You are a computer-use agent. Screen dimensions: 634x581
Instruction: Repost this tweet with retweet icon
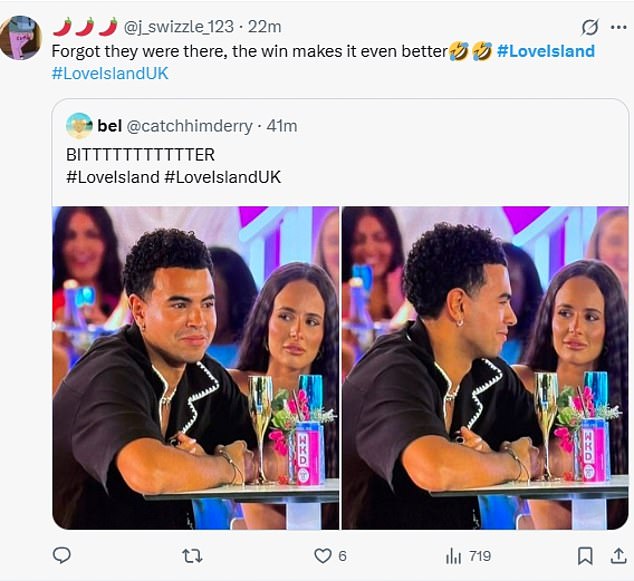tap(192, 556)
